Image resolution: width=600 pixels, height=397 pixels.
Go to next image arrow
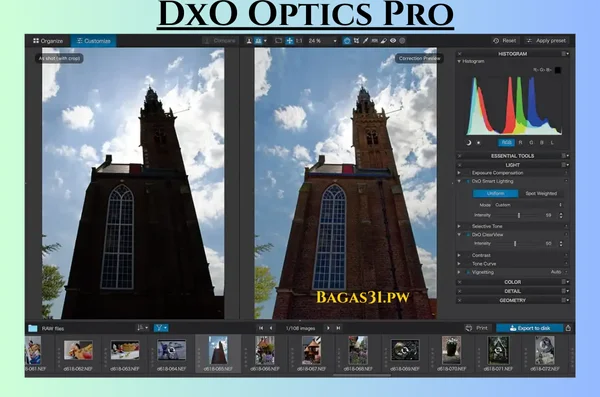pyautogui.click(x=328, y=328)
